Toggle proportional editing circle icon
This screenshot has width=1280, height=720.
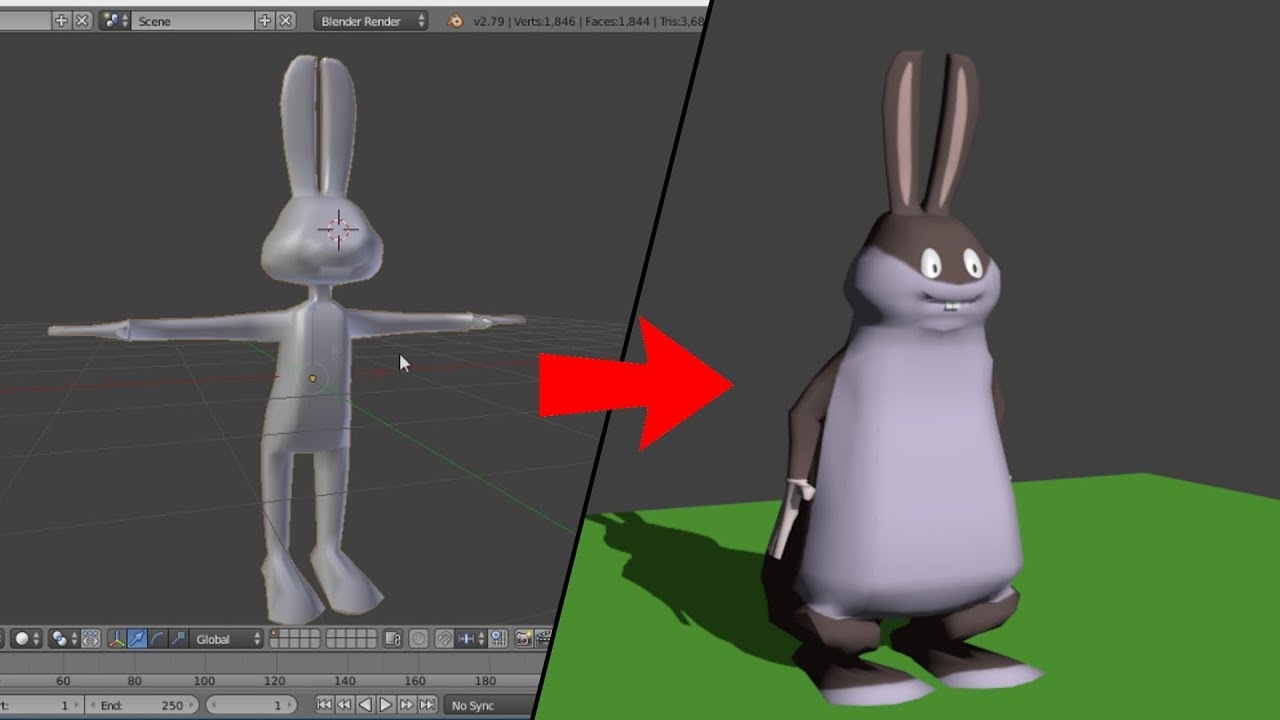coord(419,638)
